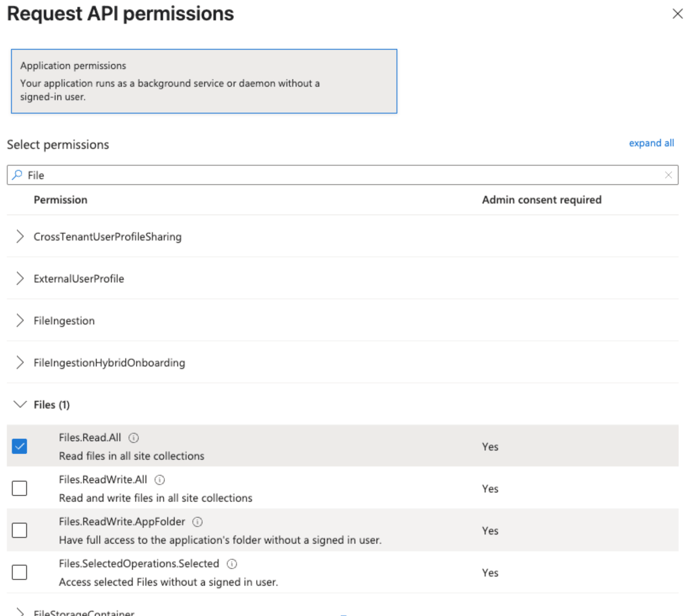
Task: Expand the CrossTenantUserProfileSharing group
Action: click(x=20, y=237)
